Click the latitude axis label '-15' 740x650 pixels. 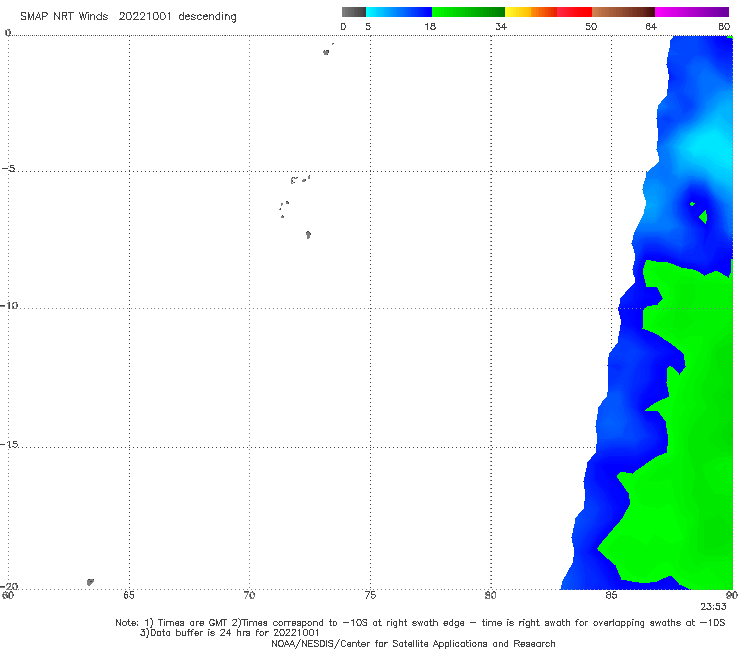(9, 444)
